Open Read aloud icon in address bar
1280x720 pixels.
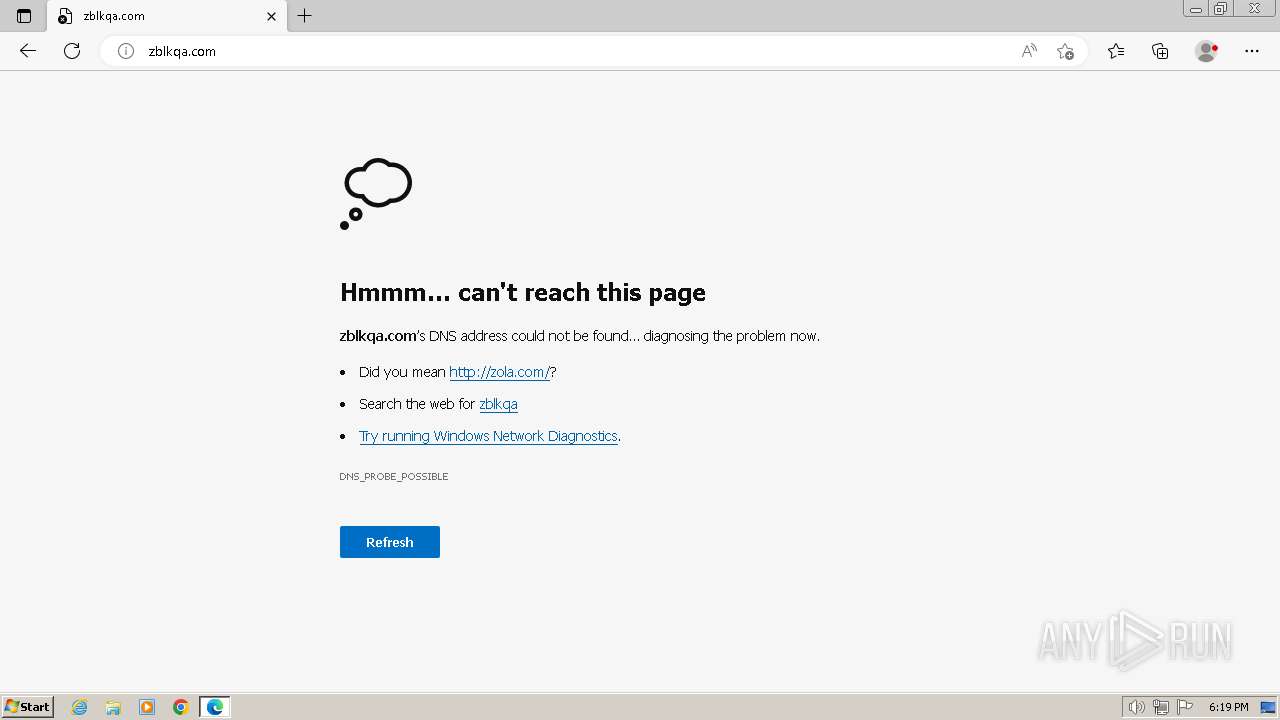click(1029, 51)
